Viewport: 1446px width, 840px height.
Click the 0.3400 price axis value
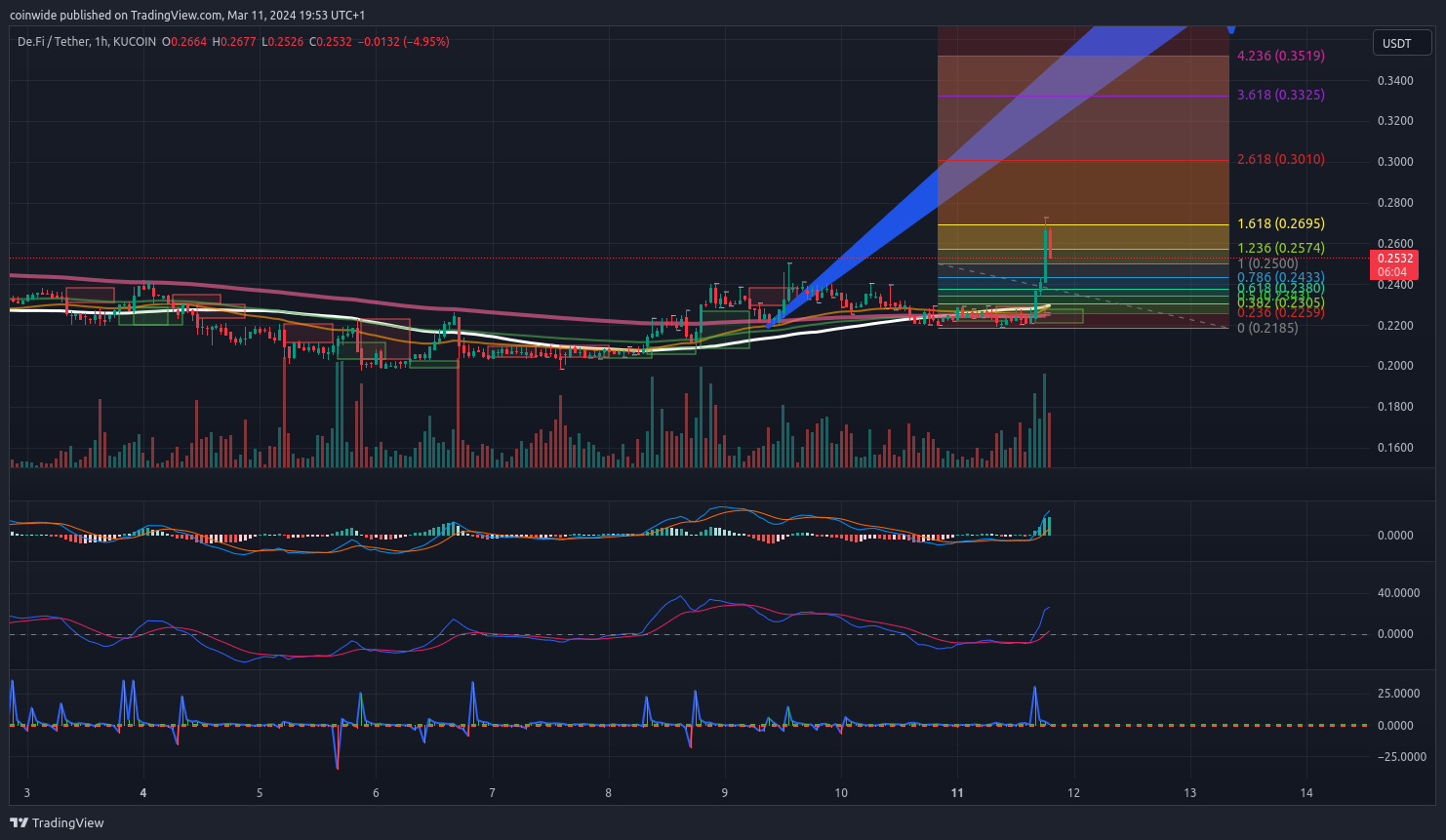pos(1395,80)
